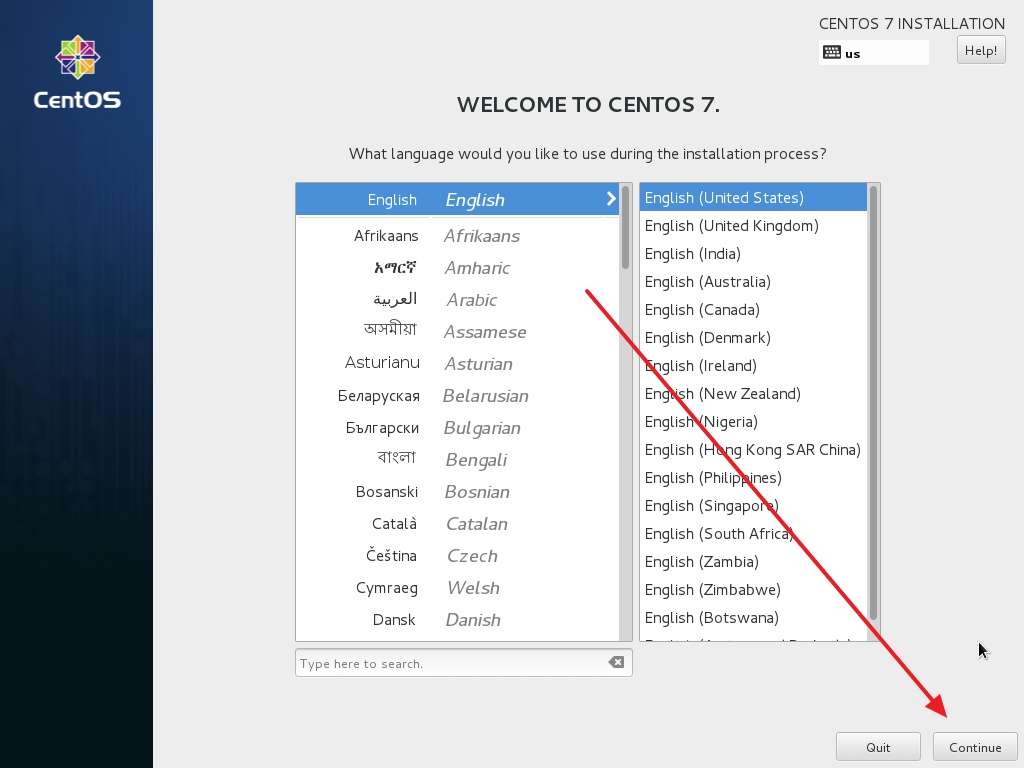1024x768 pixels.
Task: Select Belarusian language row
Action: pos(457,396)
